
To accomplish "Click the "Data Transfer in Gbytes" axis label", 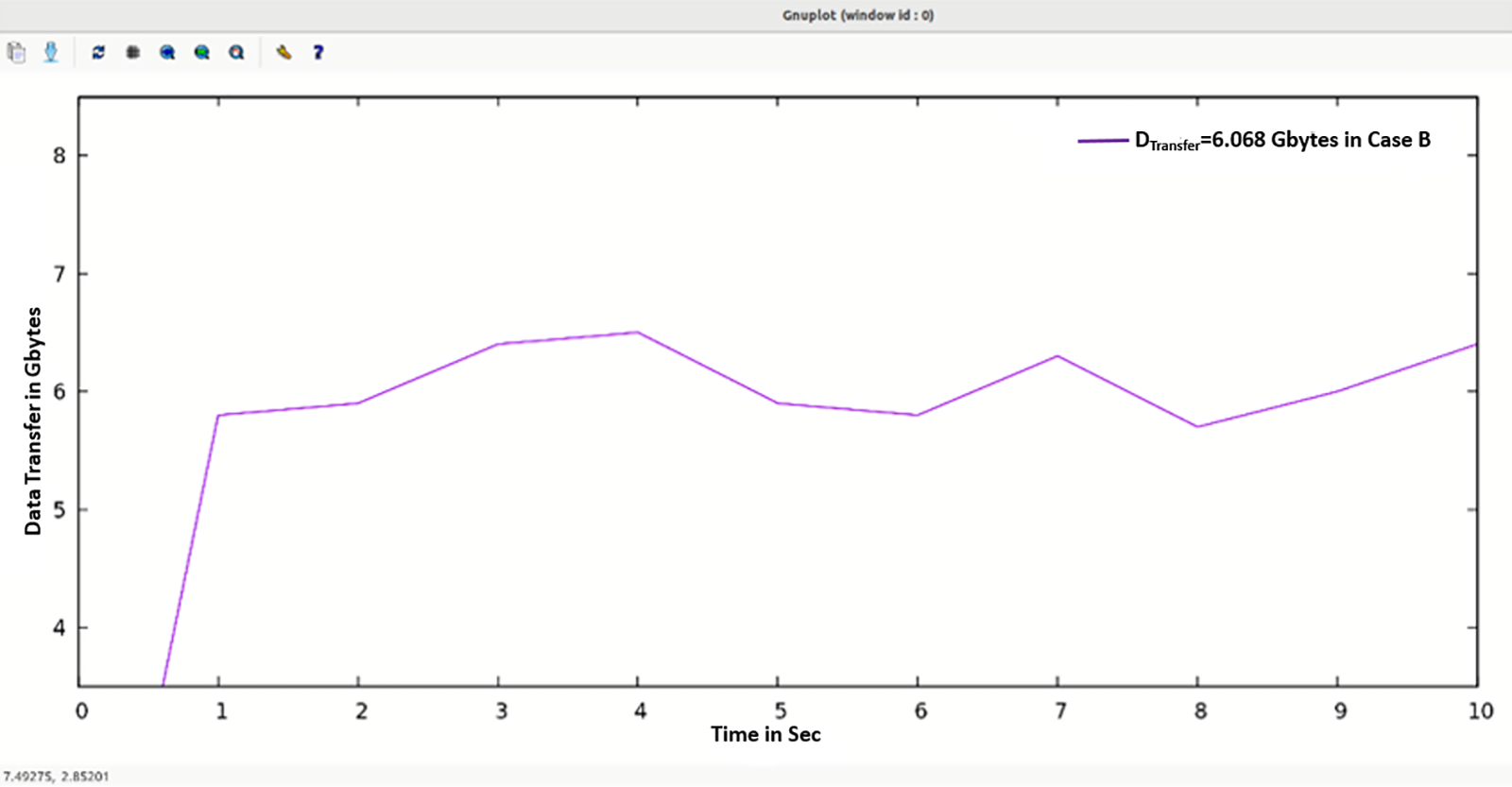I will click(x=33, y=420).
